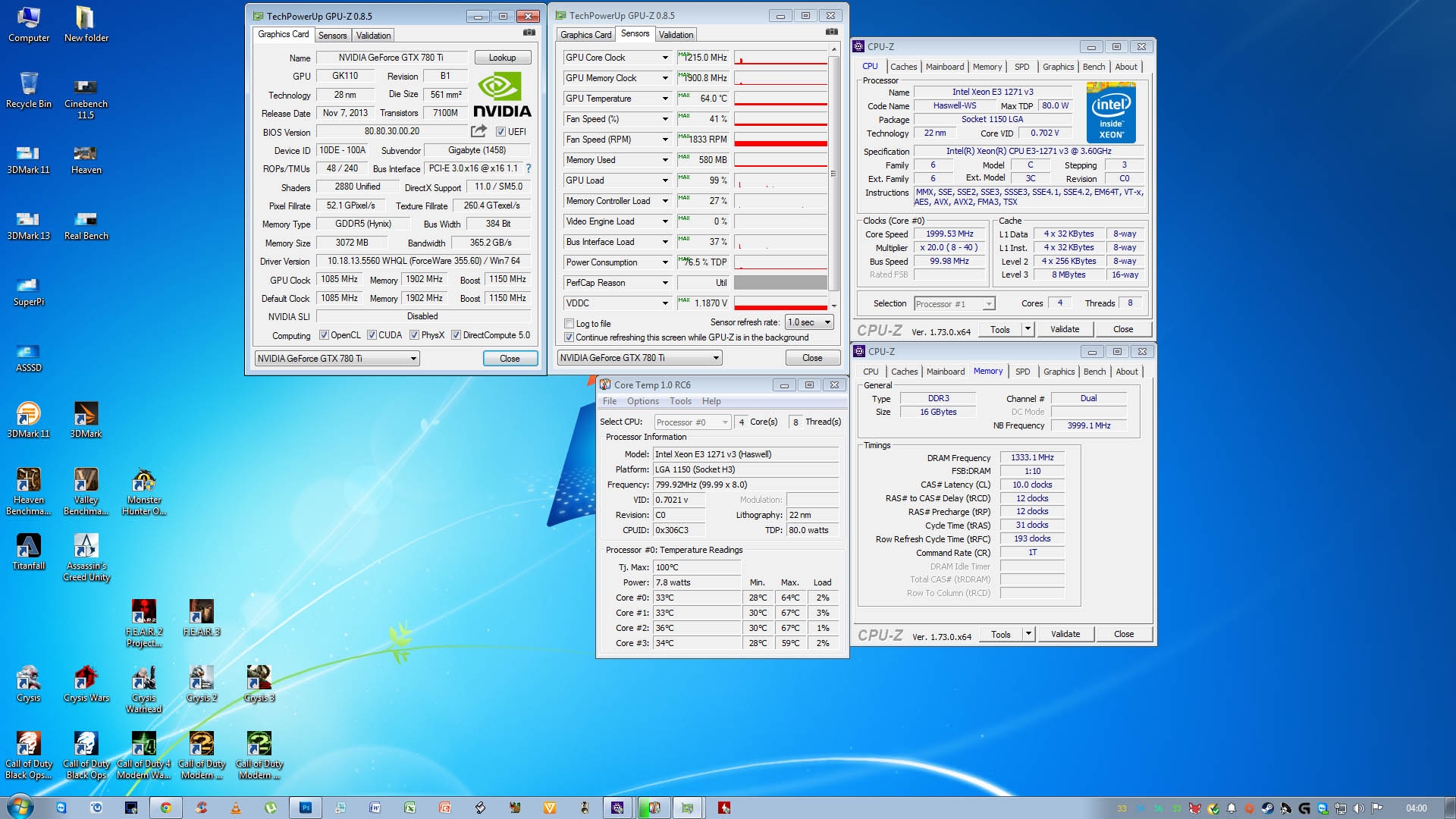This screenshot has width=1456, height=819.
Task: Open Core Temp Select CPU dropdown
Action: [x=692, y=422]
